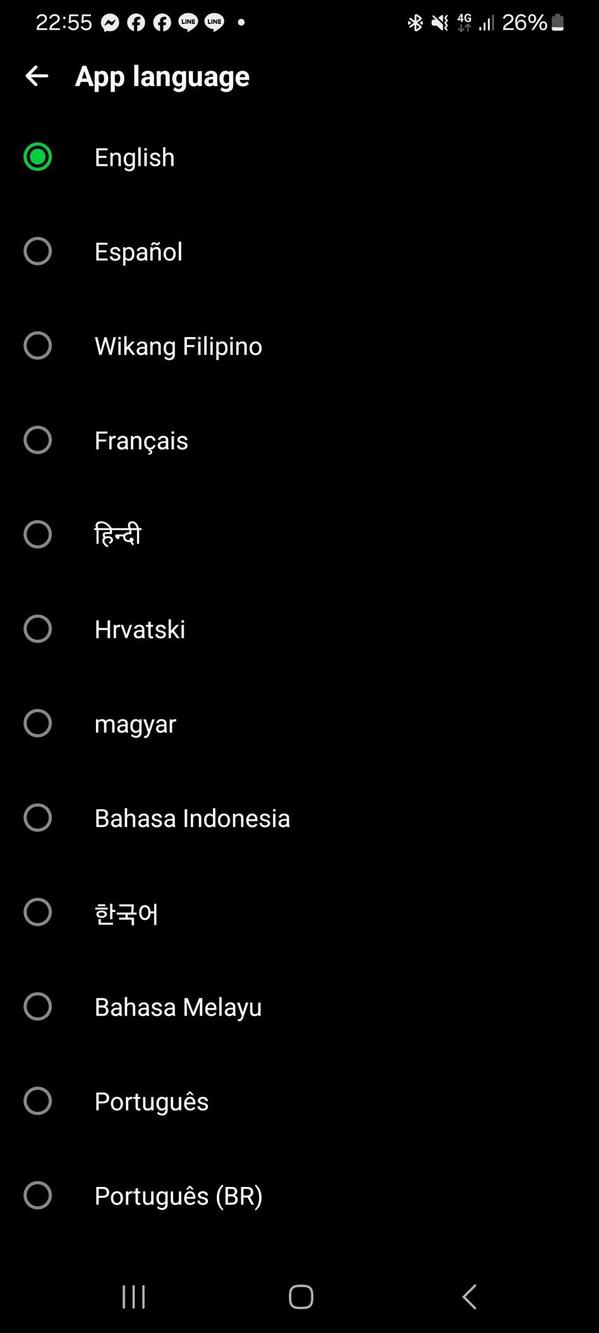Tap the back arrow beside App language
The width and height of the screenshot is (599, 1333).
click(x=37, y=76)
